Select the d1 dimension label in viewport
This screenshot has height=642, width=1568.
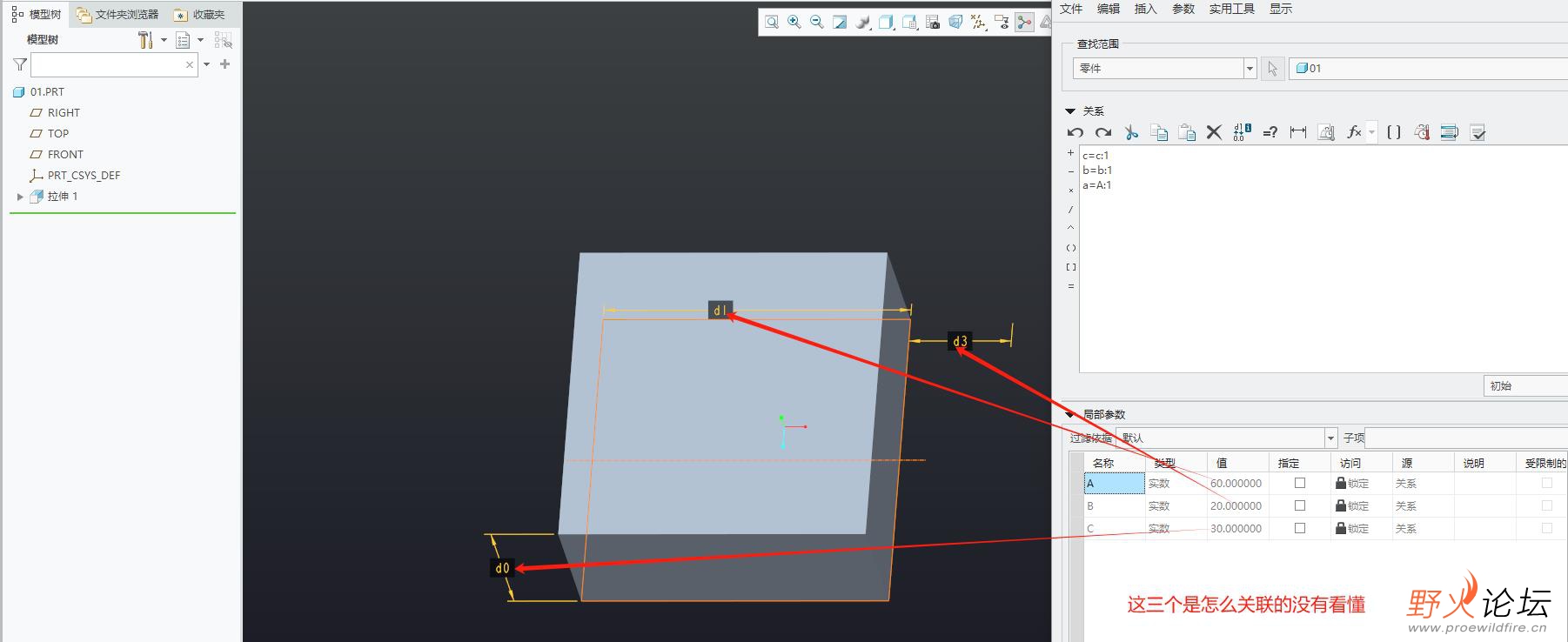tap(720, 311)
